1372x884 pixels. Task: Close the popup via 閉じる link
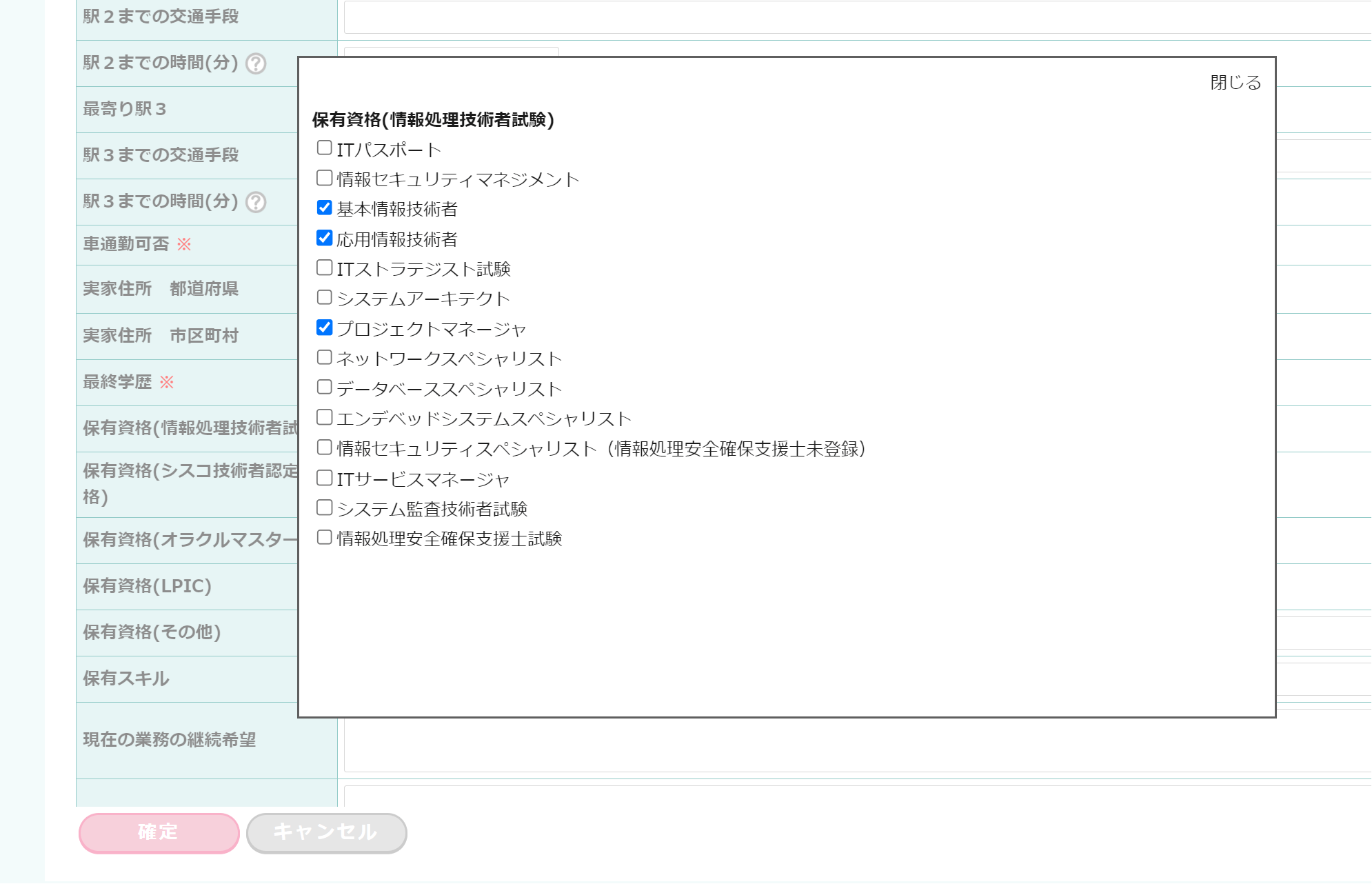click(x=1235, y=83)
